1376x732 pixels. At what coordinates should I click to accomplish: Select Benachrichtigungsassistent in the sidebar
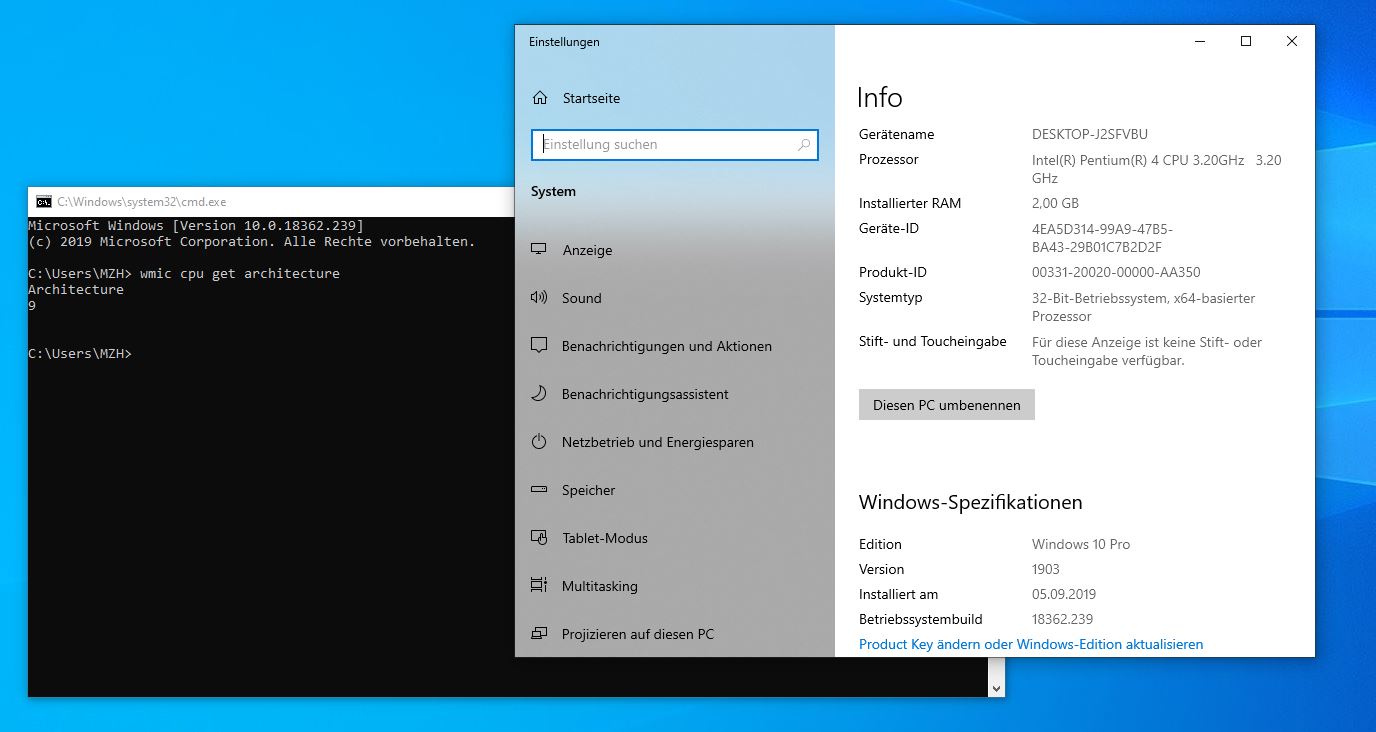[x=675, y=394]
